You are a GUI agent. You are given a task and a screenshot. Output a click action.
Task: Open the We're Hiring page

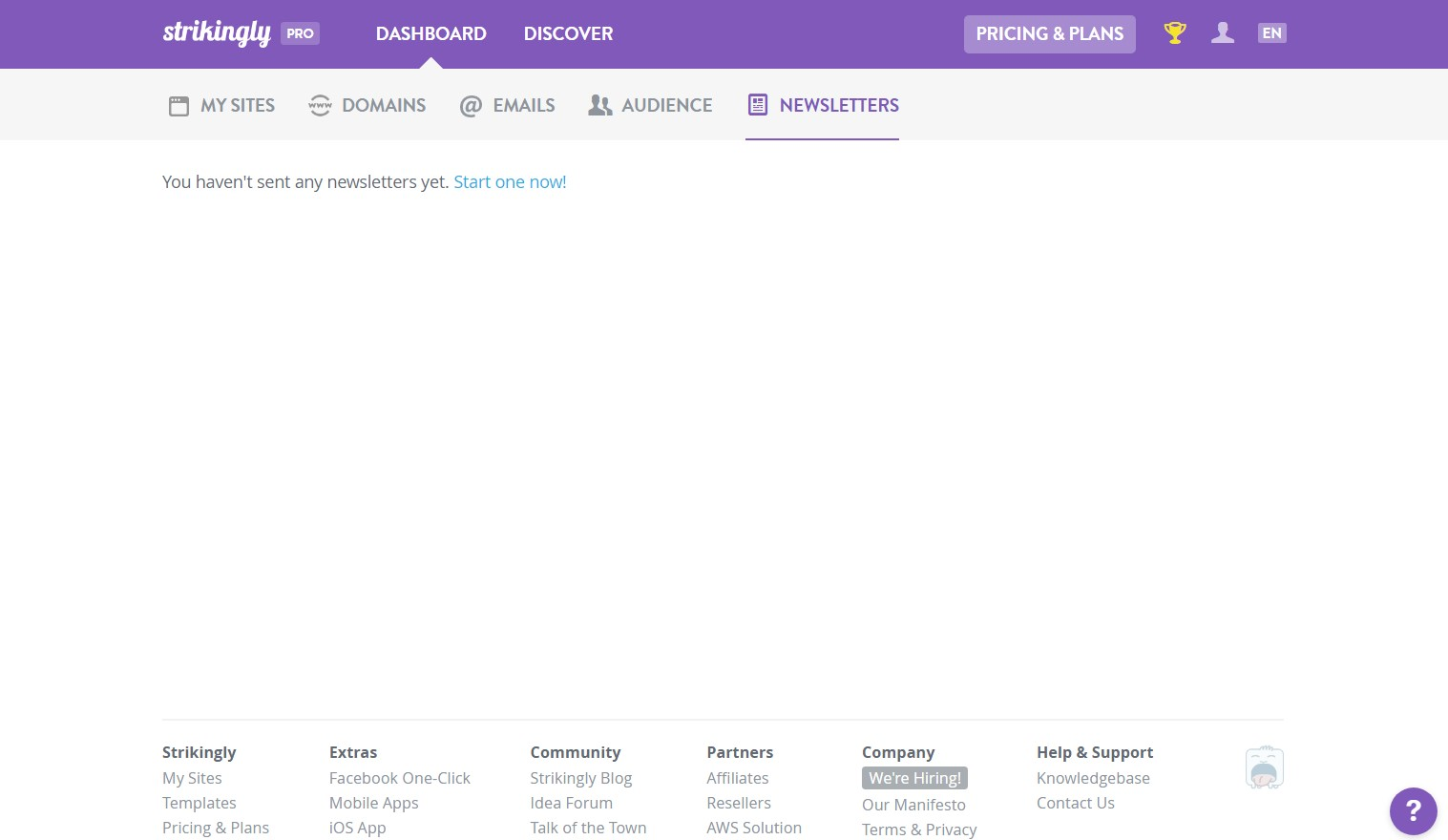click(914, 778)
